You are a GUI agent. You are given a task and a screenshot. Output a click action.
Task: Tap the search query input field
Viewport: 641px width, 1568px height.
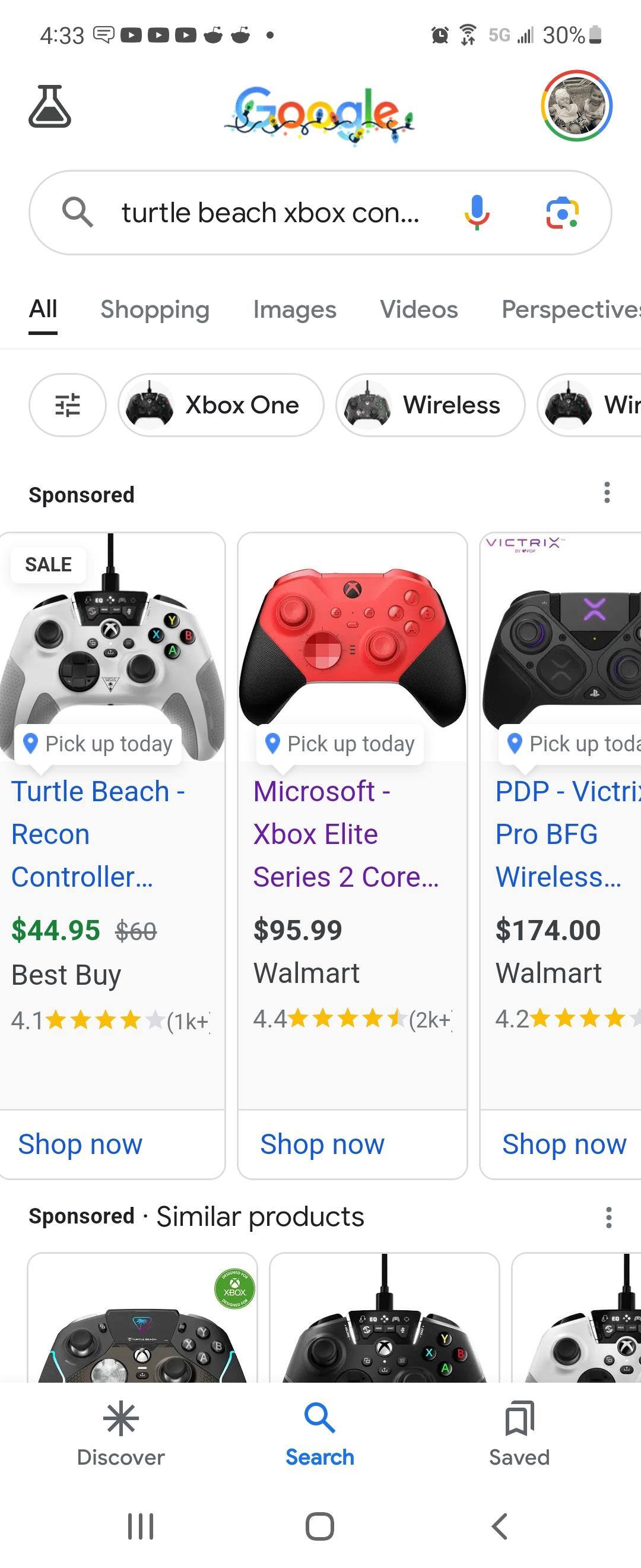271,213
